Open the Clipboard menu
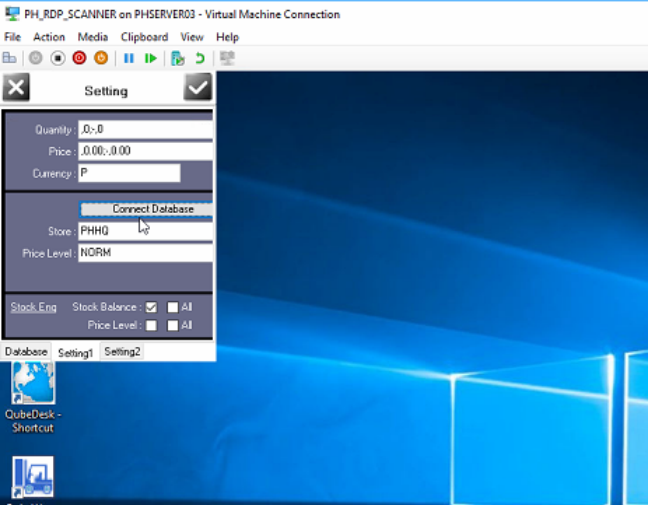 tap(144, 37)
